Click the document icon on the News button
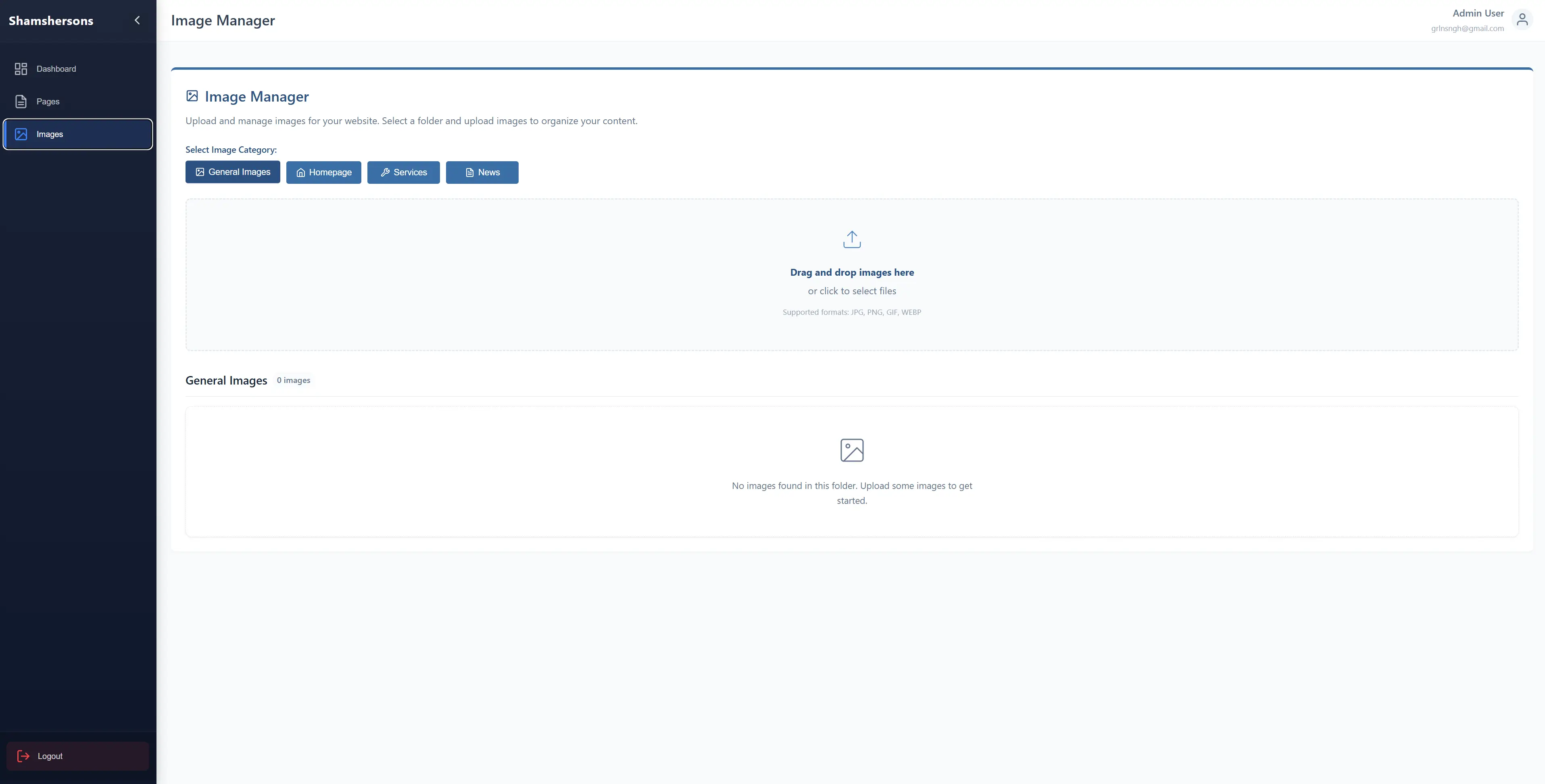The height and width of the screenshot is (784, 1545). [469, 173]
